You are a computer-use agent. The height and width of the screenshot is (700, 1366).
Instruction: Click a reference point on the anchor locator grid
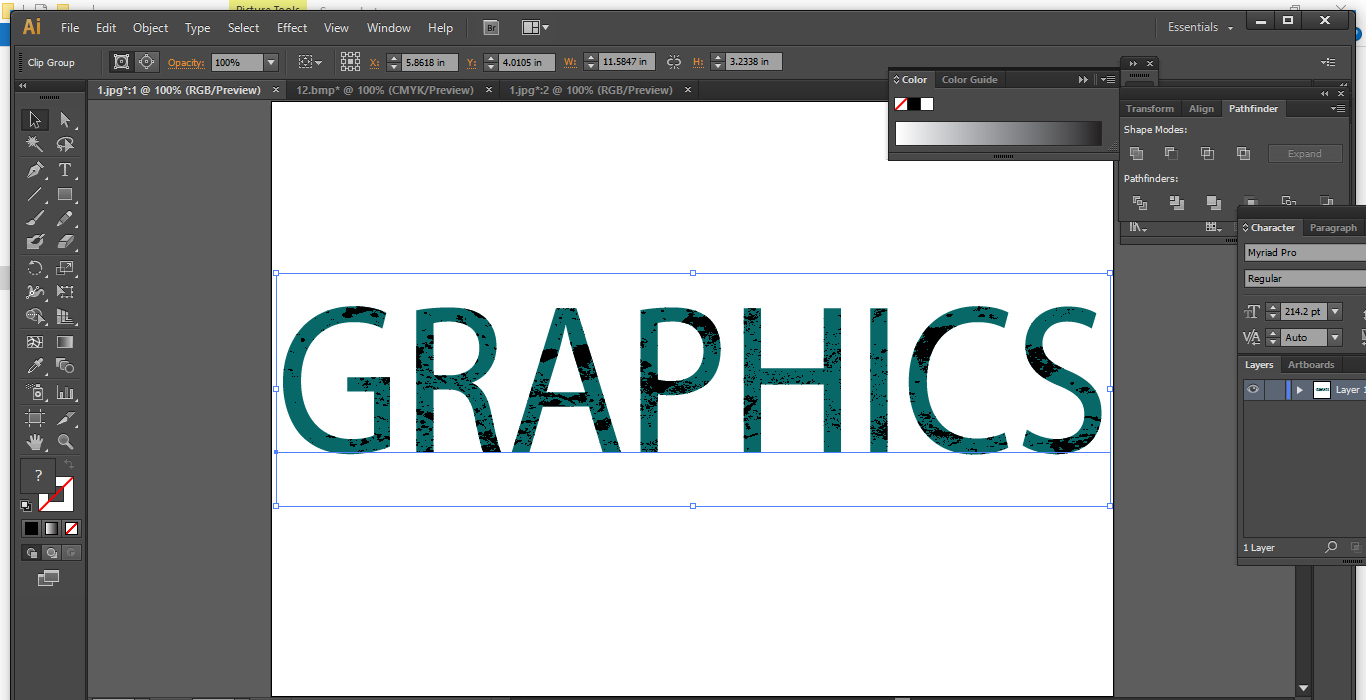[350, 61]
